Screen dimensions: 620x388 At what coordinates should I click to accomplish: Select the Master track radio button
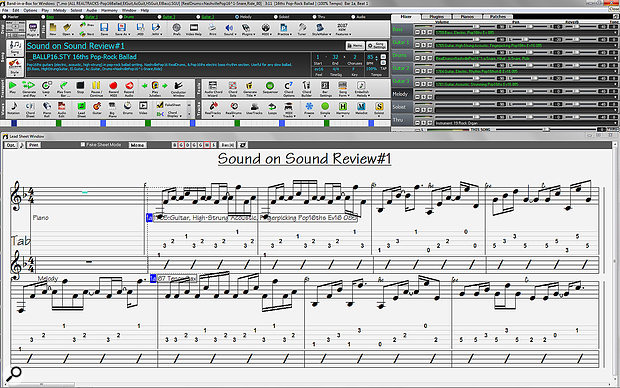(x=4, y=17)
